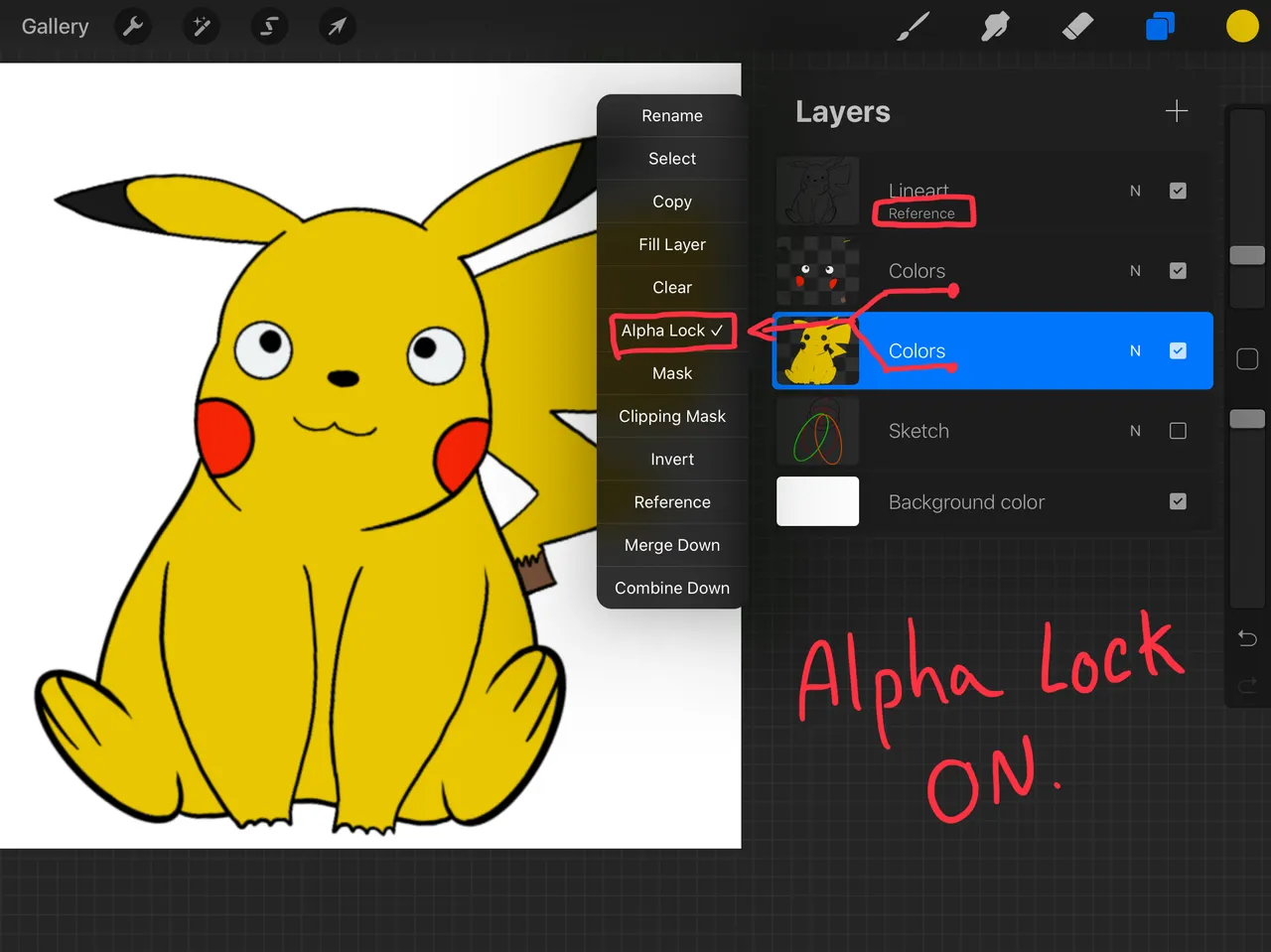The height and width of the screenshot is (952, 1271).
Task: Choose Invert in layer menu
Action: click(x=672, y=460)
